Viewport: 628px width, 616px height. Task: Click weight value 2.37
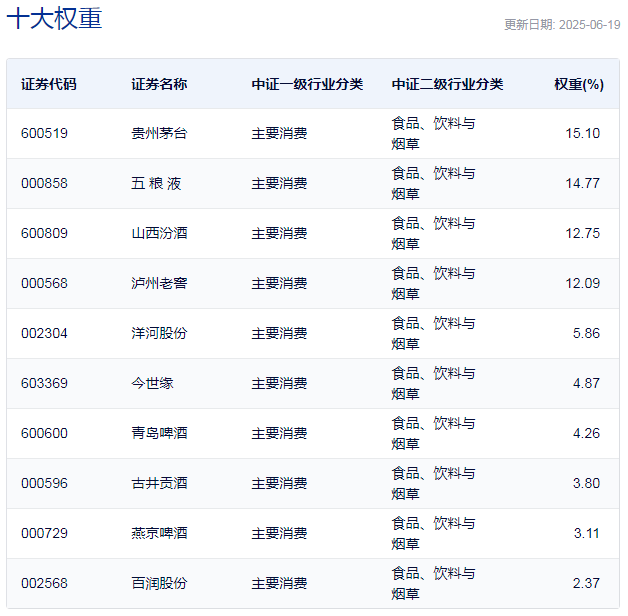(586, 584)
